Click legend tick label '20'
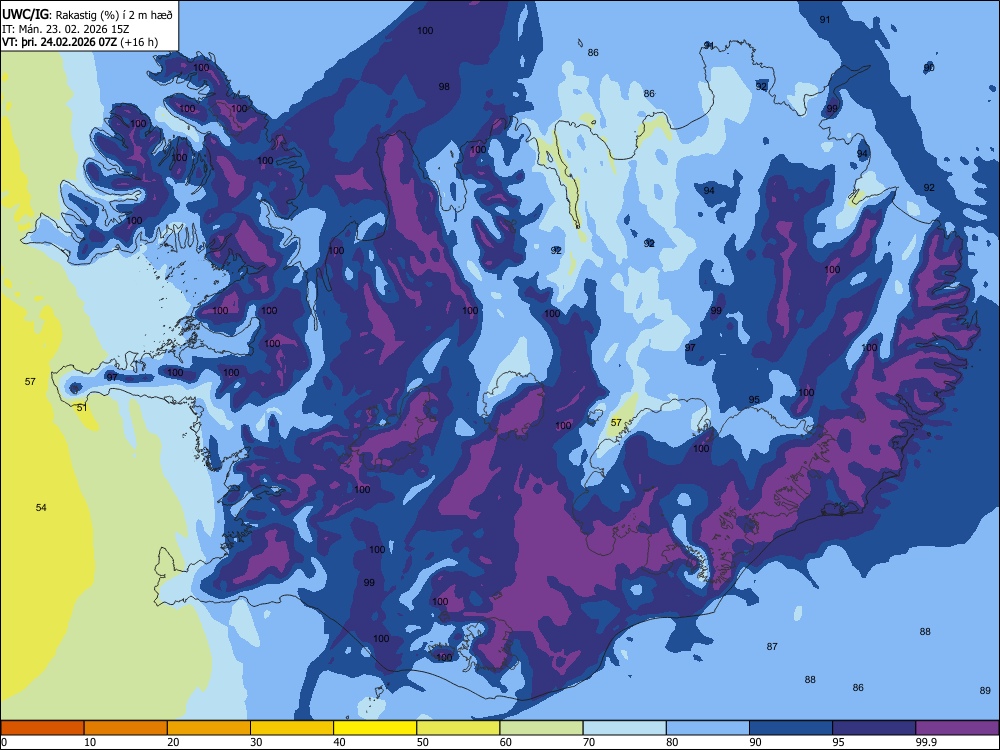 [173, 742]
